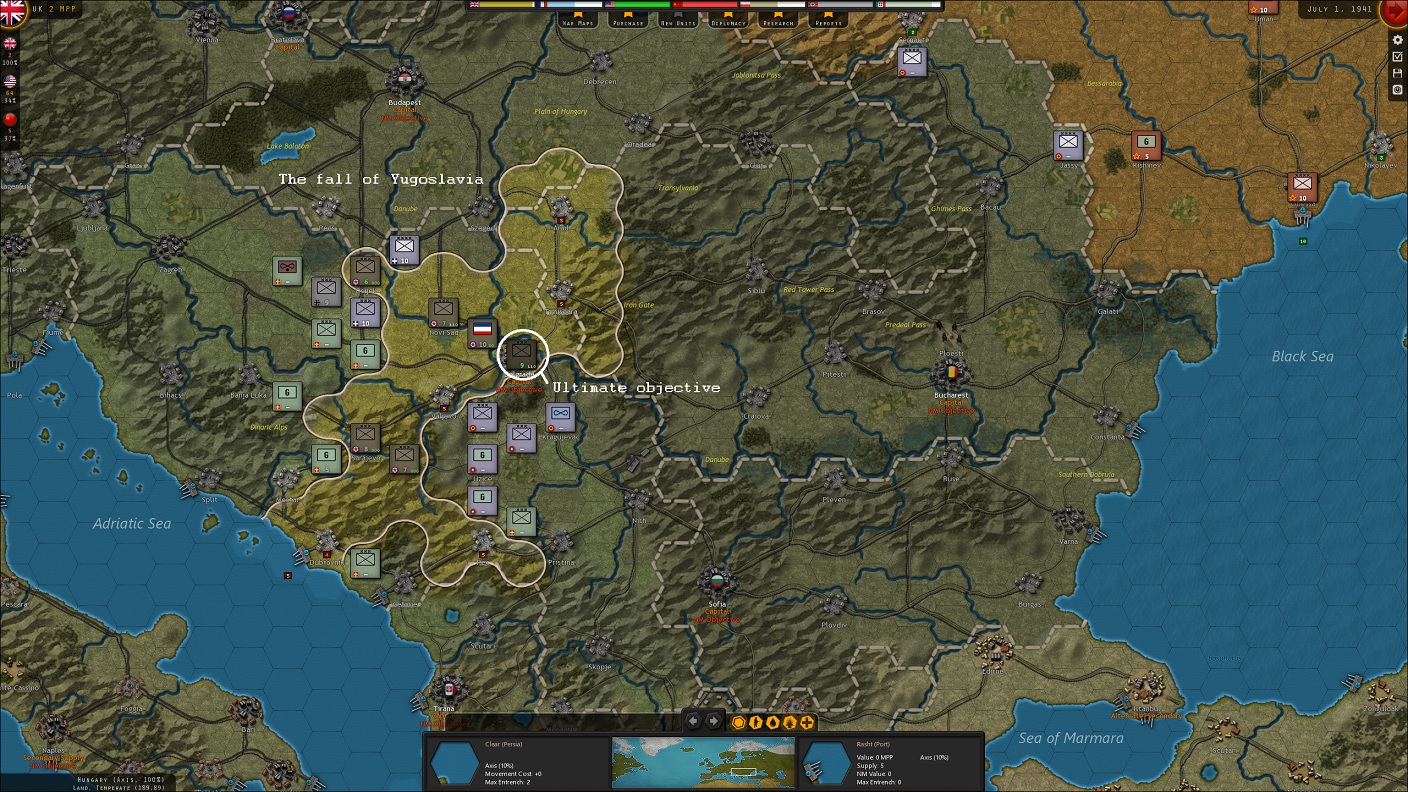The width and height of the screenshot is (1408, 792).
Task: Select the circled unit at Belgrade
Action: [523, 354]
